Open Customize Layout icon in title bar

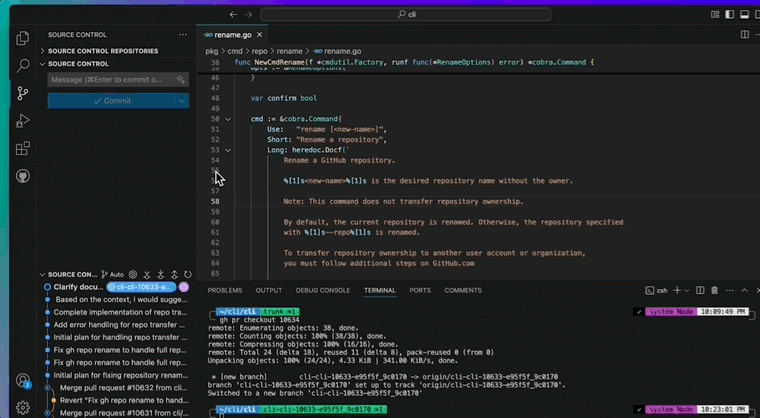[715, 15]
